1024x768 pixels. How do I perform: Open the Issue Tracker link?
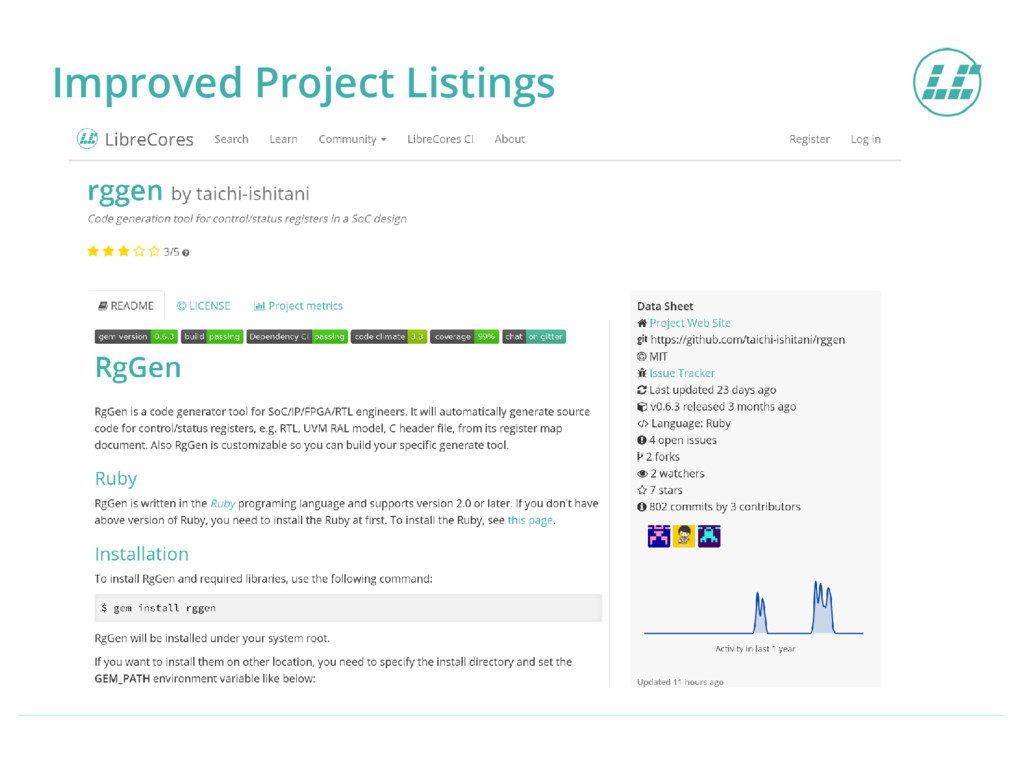point(682,373)
